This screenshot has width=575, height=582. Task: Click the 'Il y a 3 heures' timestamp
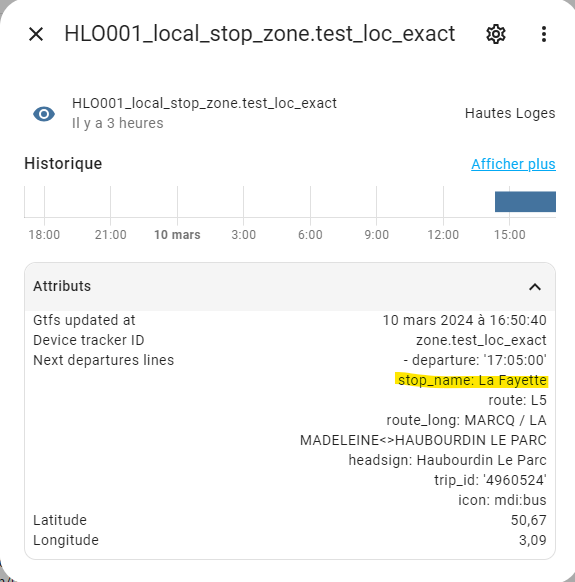[x=118, y=123]
